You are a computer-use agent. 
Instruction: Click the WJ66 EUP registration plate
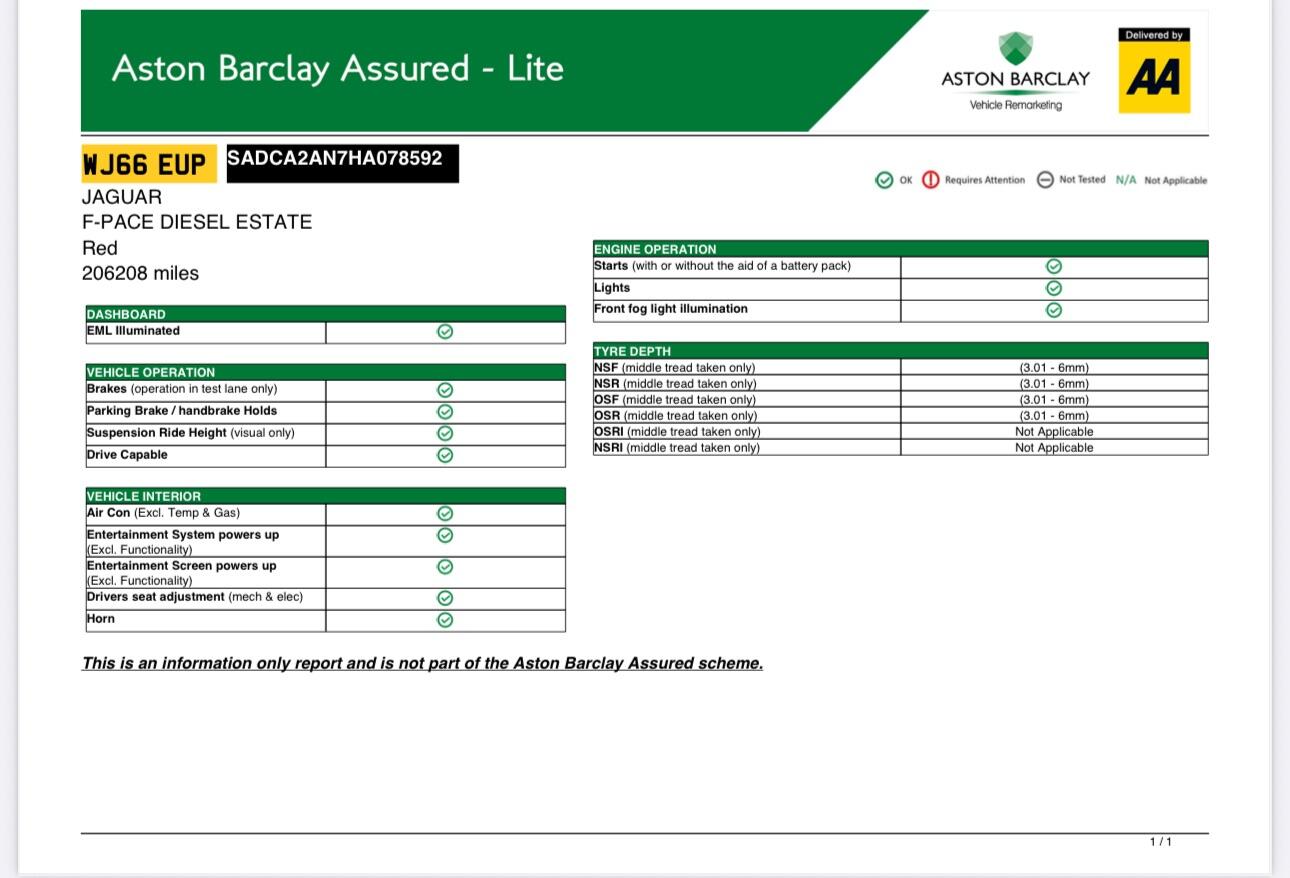click(148, 164)
